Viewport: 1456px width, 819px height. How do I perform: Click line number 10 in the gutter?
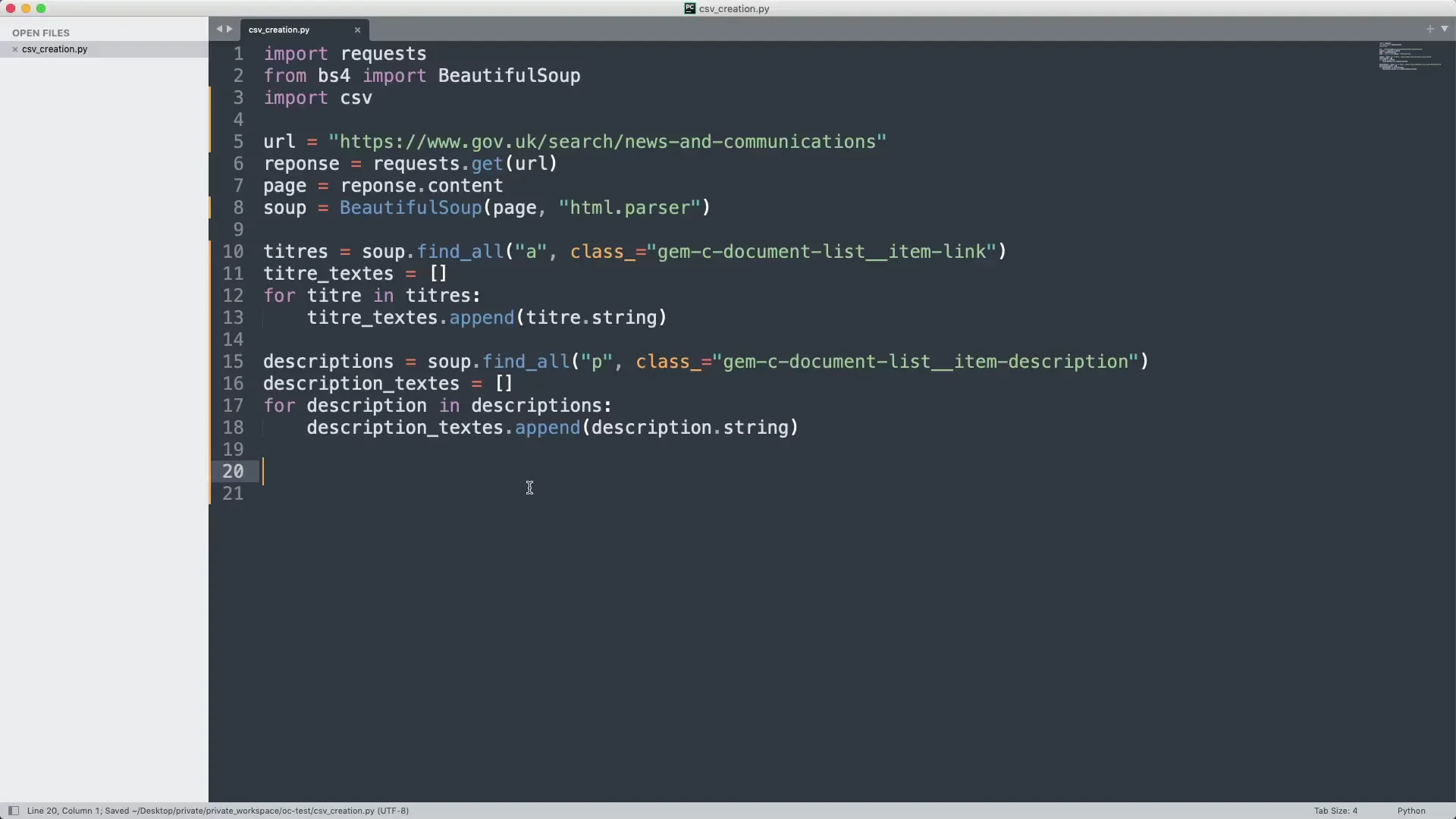(x=233, y=252)
